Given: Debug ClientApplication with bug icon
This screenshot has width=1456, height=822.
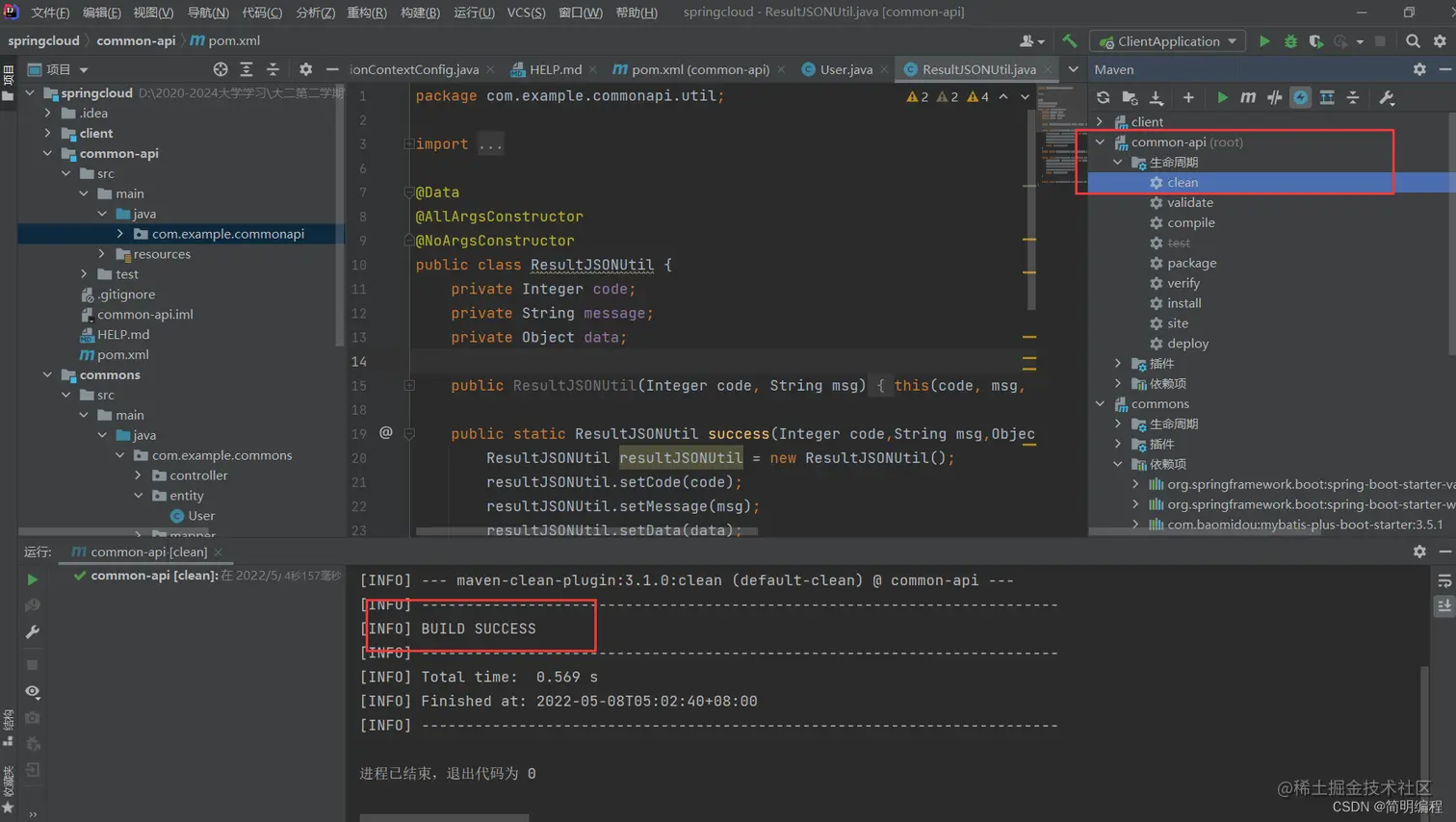Looking at the screenshot, I should tap(1290, 41).
